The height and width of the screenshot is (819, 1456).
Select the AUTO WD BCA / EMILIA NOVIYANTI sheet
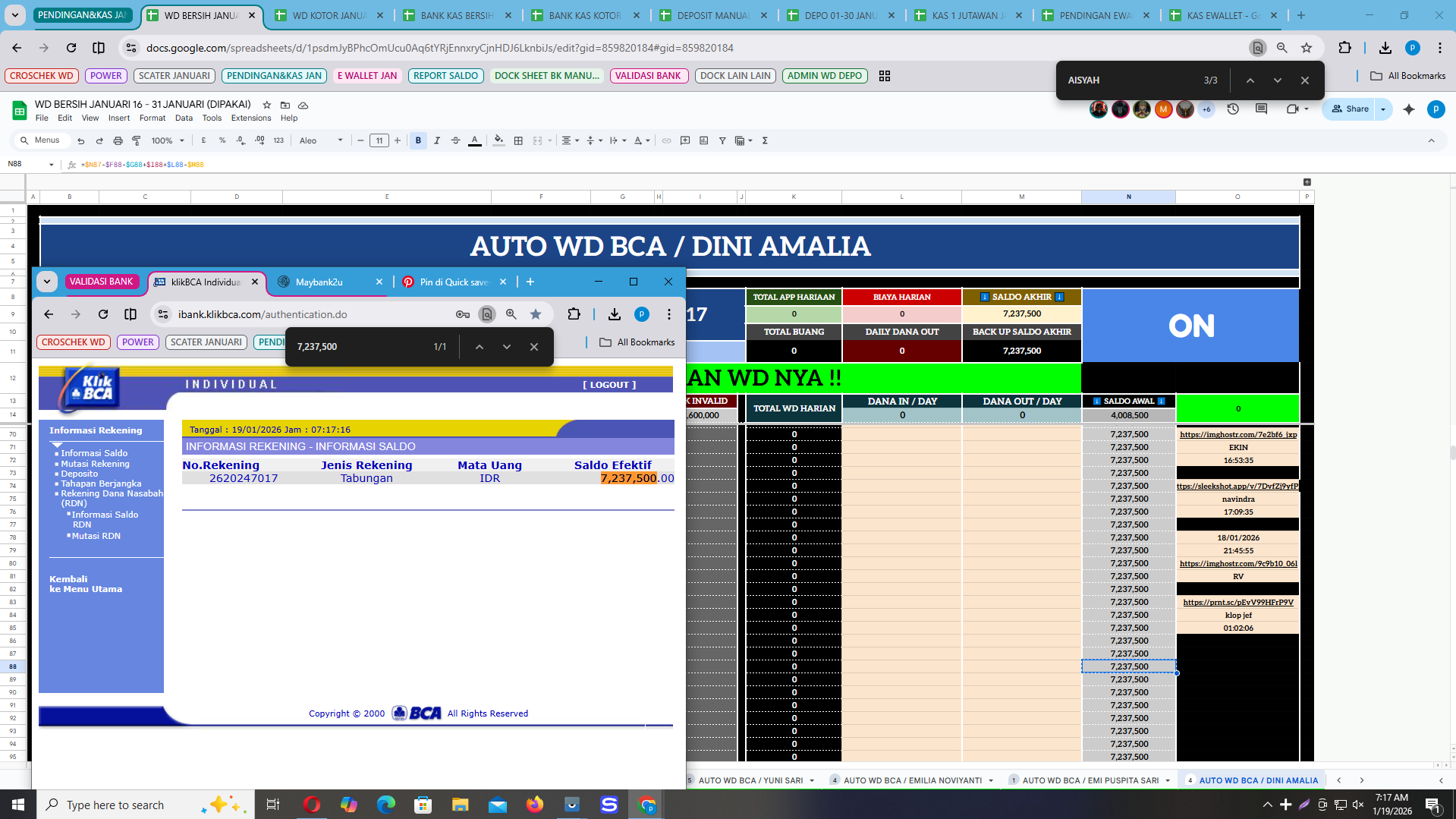[x=912, y=780]
